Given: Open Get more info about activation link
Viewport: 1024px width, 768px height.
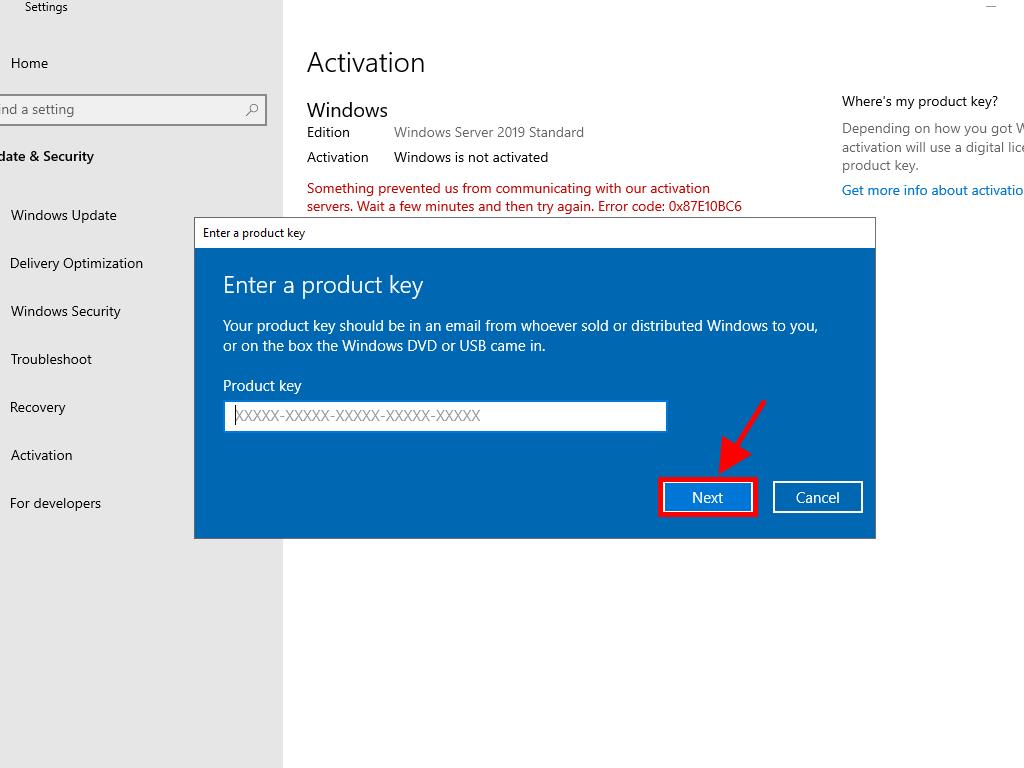Looking at the screenshot, I should click(x=933, y=190).
